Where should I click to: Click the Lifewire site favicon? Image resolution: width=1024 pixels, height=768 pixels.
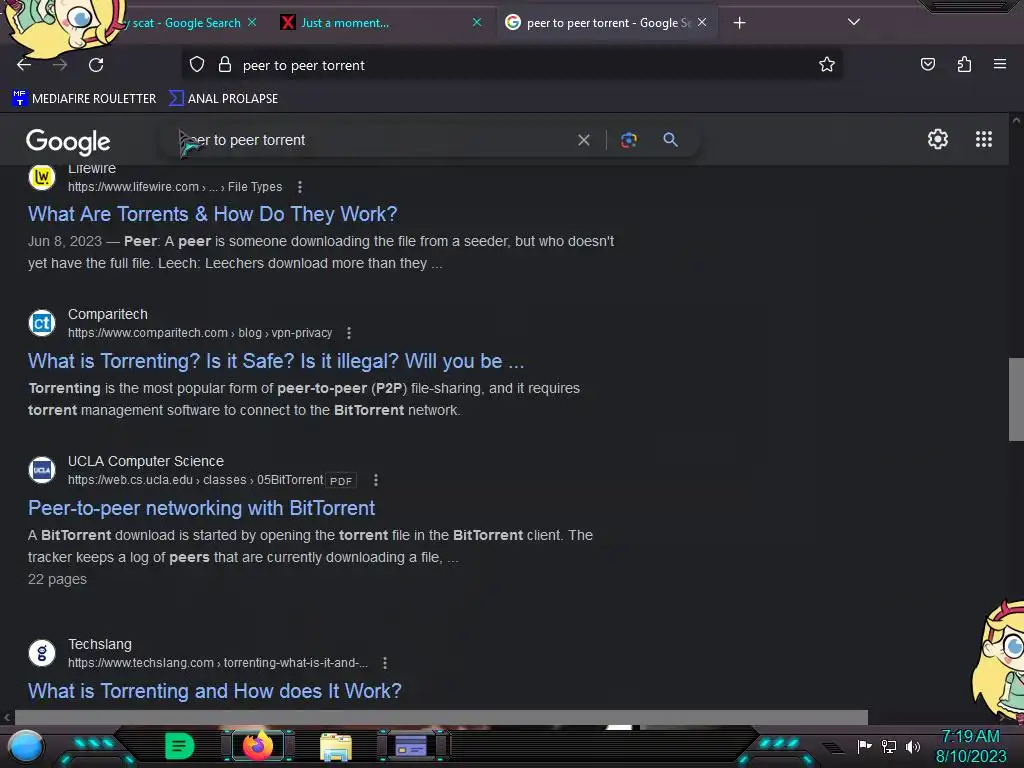pos(42,176)
